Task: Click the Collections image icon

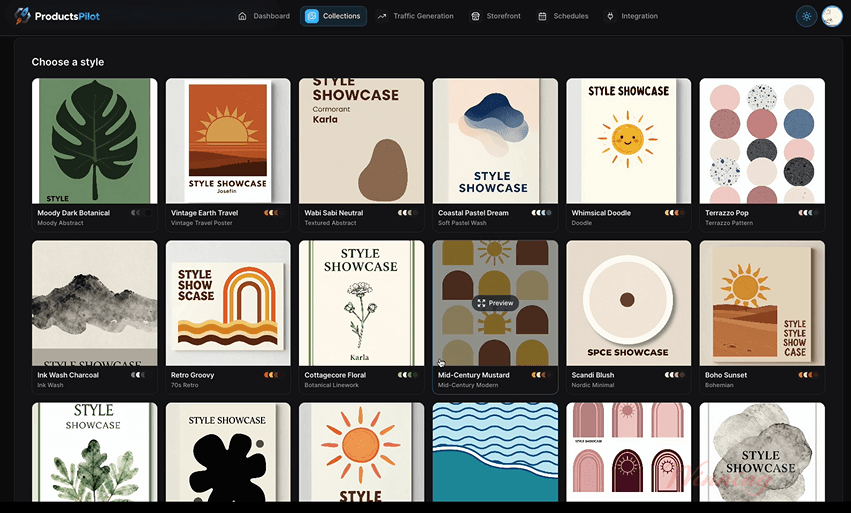Action: (x=312, y=16)
